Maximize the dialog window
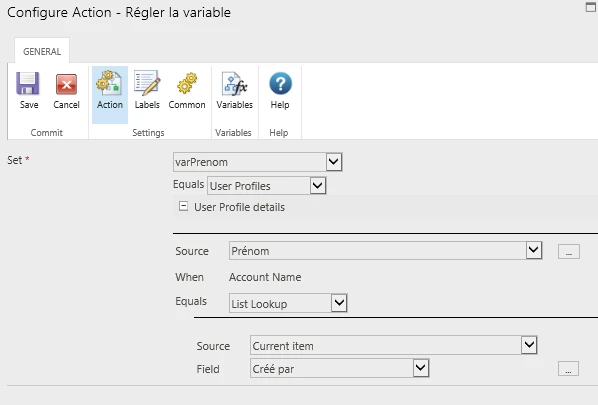 [590, 7]
